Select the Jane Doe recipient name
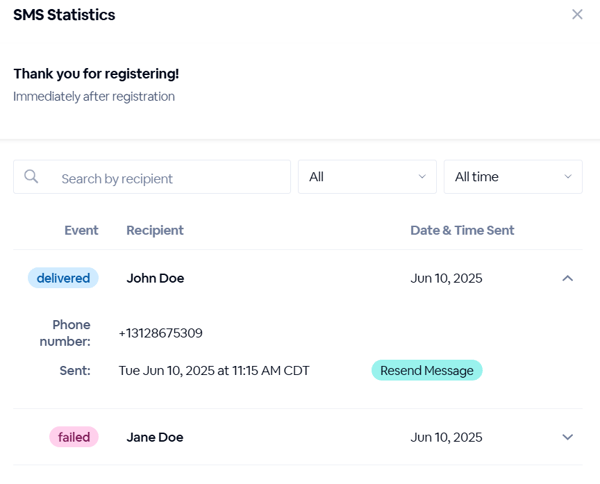 click(155, 437)
